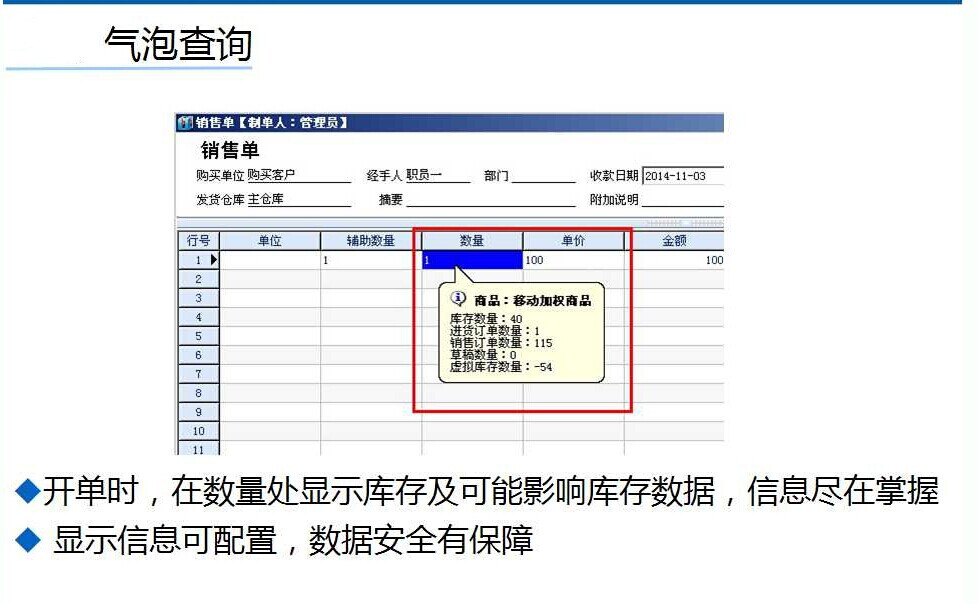Click the 辅助数量 cell in row 1
Image resolution: width=978 pixels, height=604 pixels.
[370, 260]
